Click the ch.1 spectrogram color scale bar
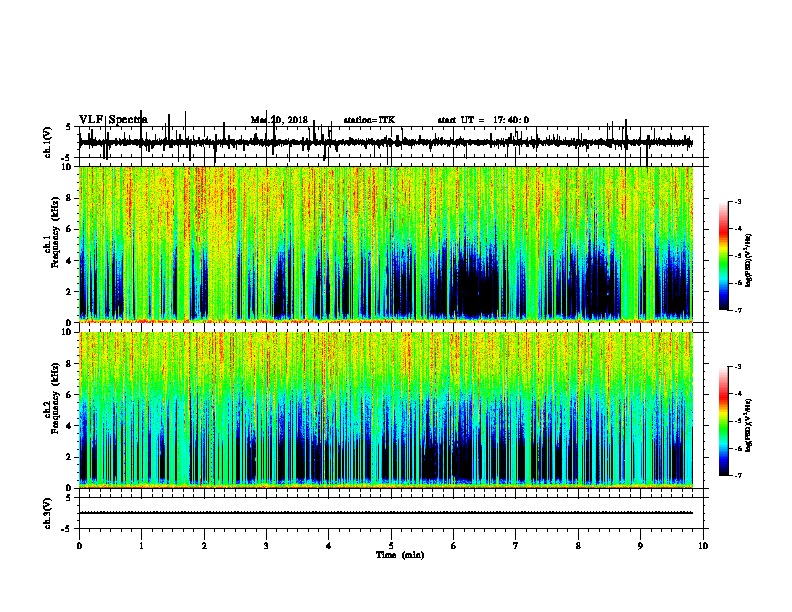 pos(724,256)
